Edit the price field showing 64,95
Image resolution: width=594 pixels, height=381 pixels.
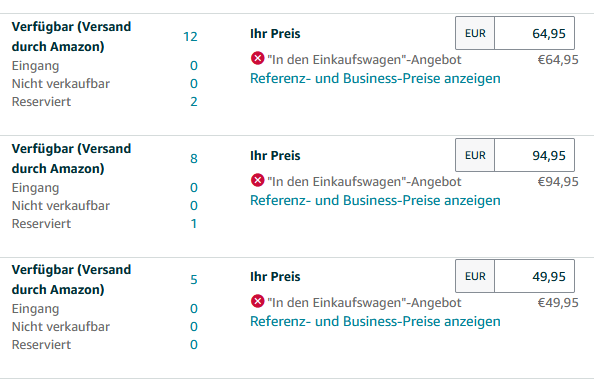(534, 33)
